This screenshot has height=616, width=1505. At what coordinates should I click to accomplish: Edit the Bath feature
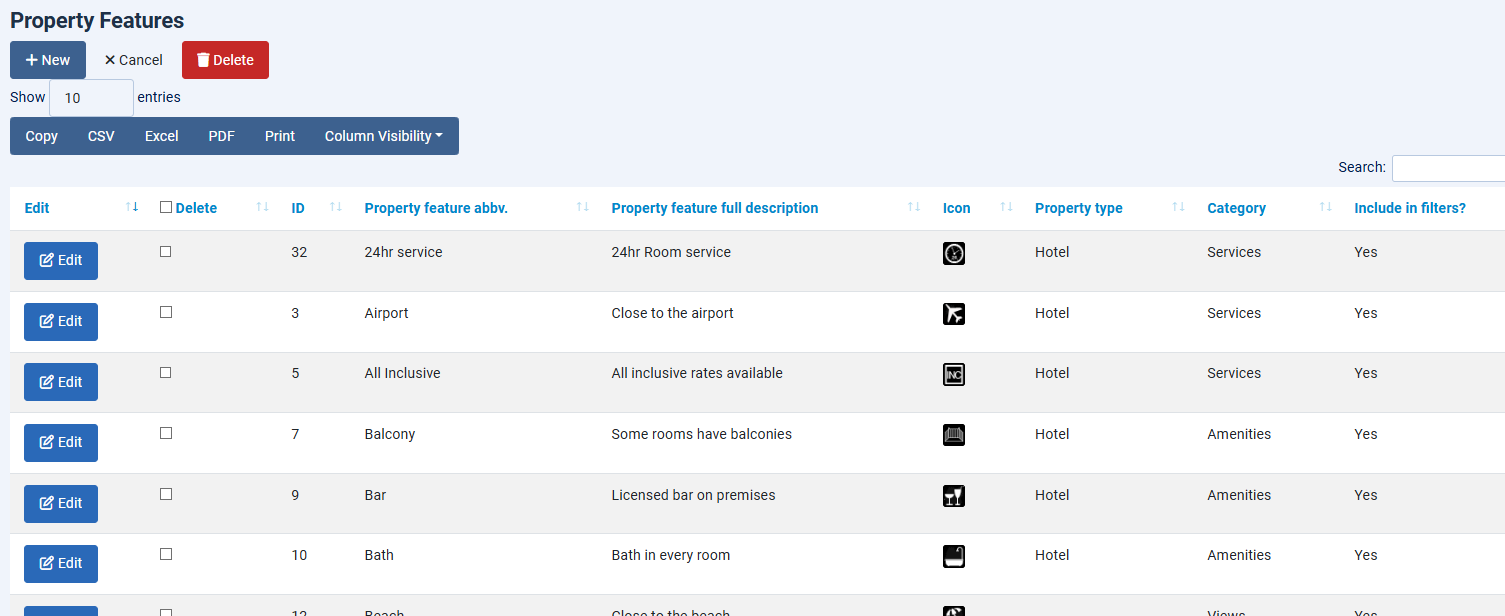[61, 564]
